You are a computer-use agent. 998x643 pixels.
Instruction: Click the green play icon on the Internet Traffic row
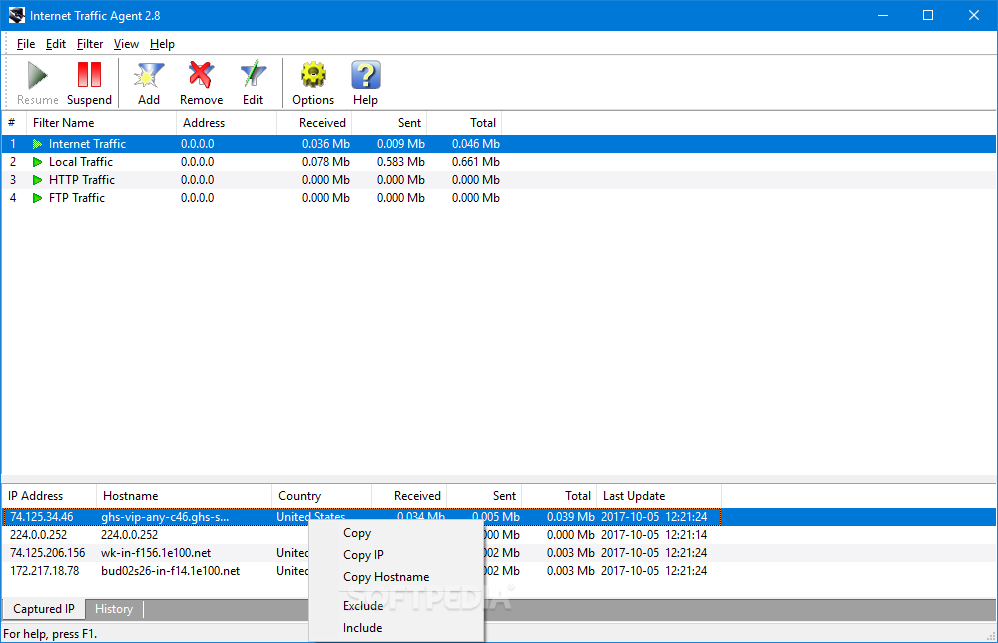click(38, 144)
